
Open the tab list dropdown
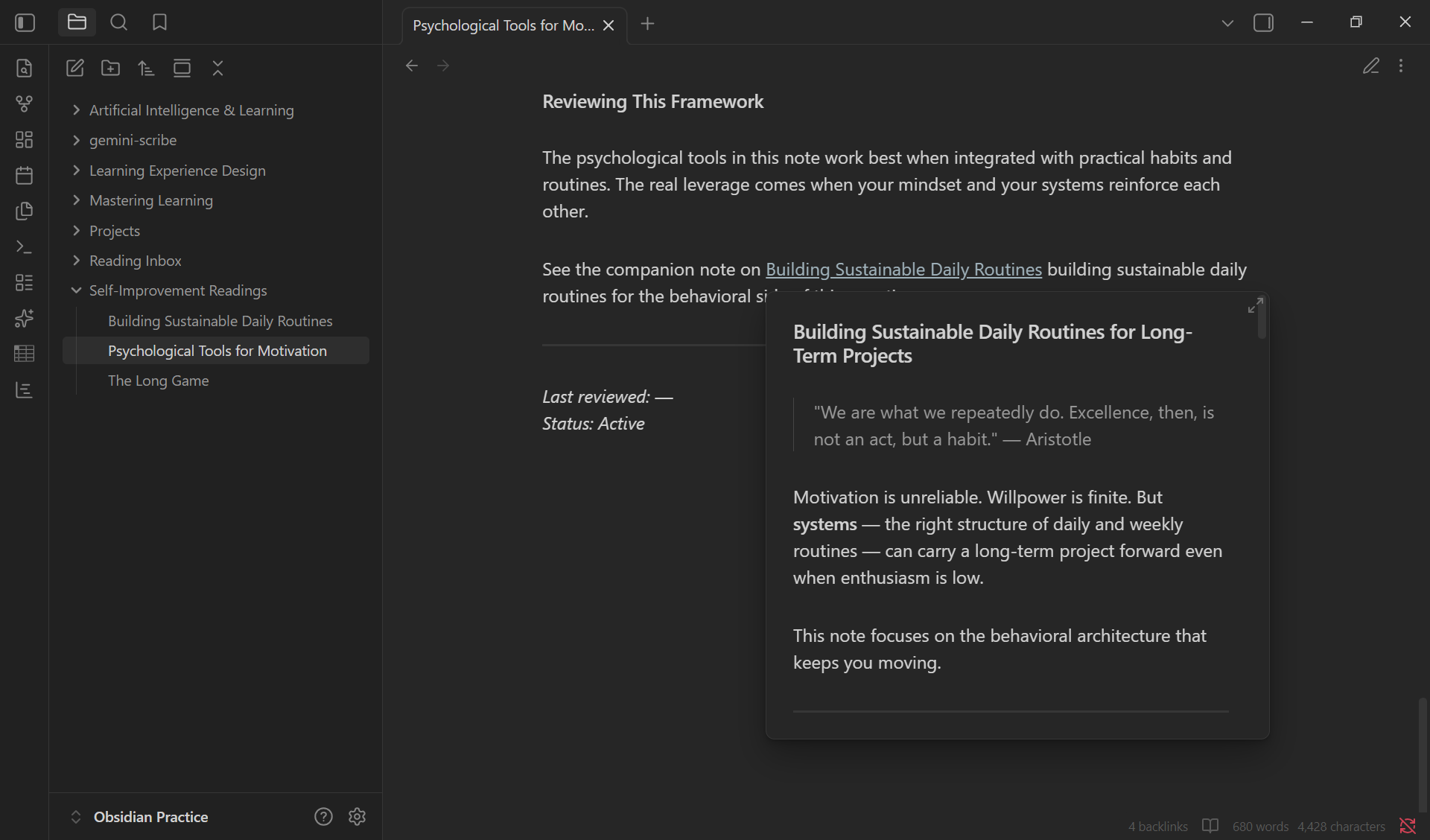1227,23
